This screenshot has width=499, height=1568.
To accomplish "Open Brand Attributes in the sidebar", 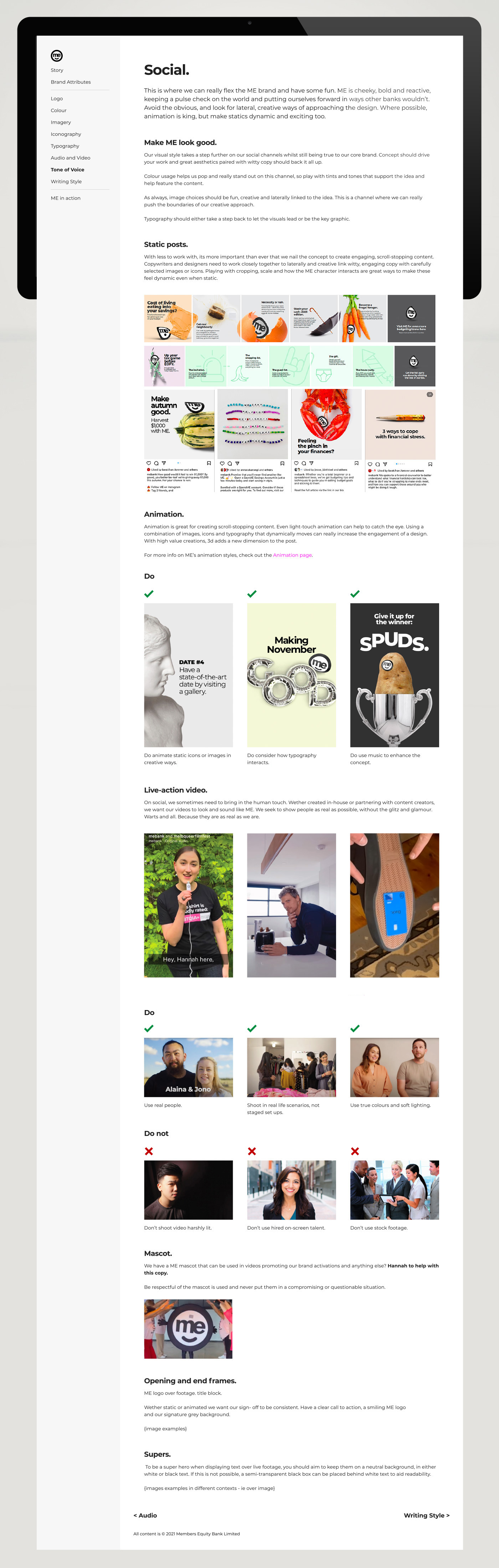I will (x=71, y=82).
